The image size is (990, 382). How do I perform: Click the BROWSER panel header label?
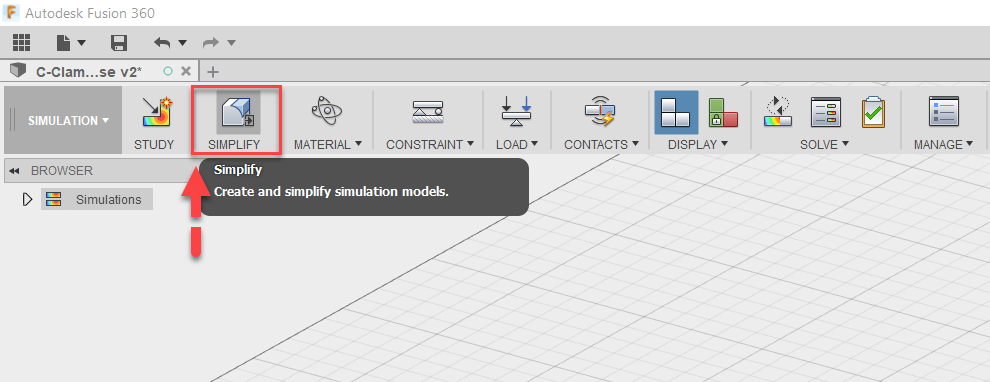pos(62,170)
